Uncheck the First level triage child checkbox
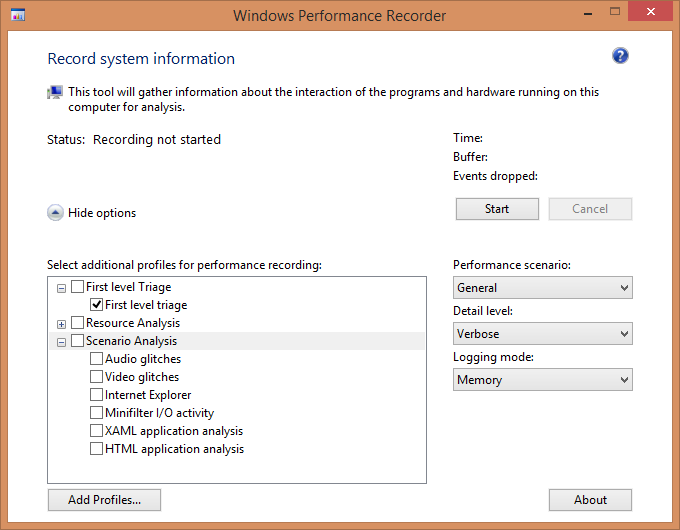Screen dimensions: 680x530 tap(96, 304)
